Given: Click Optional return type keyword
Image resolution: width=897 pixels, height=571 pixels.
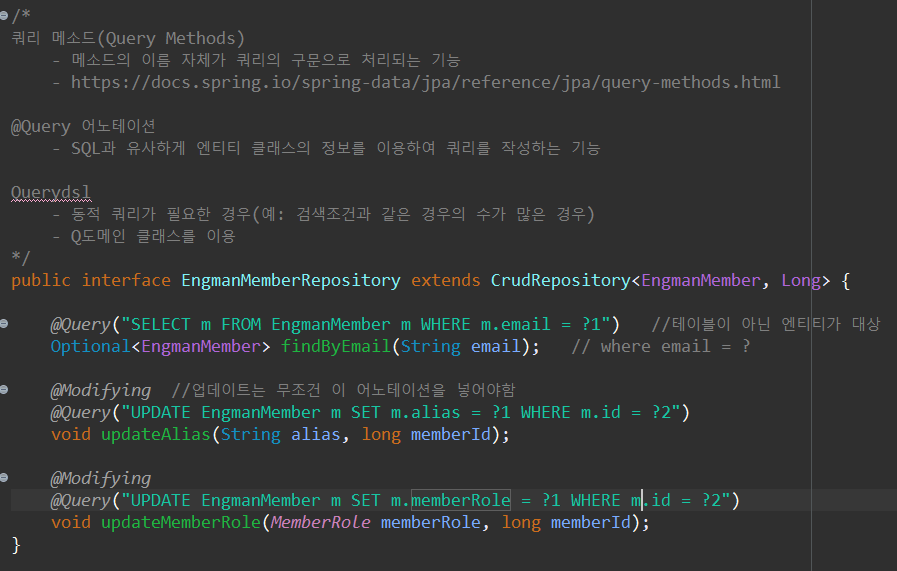Looking at the screenshot, I should coord(91,346).
